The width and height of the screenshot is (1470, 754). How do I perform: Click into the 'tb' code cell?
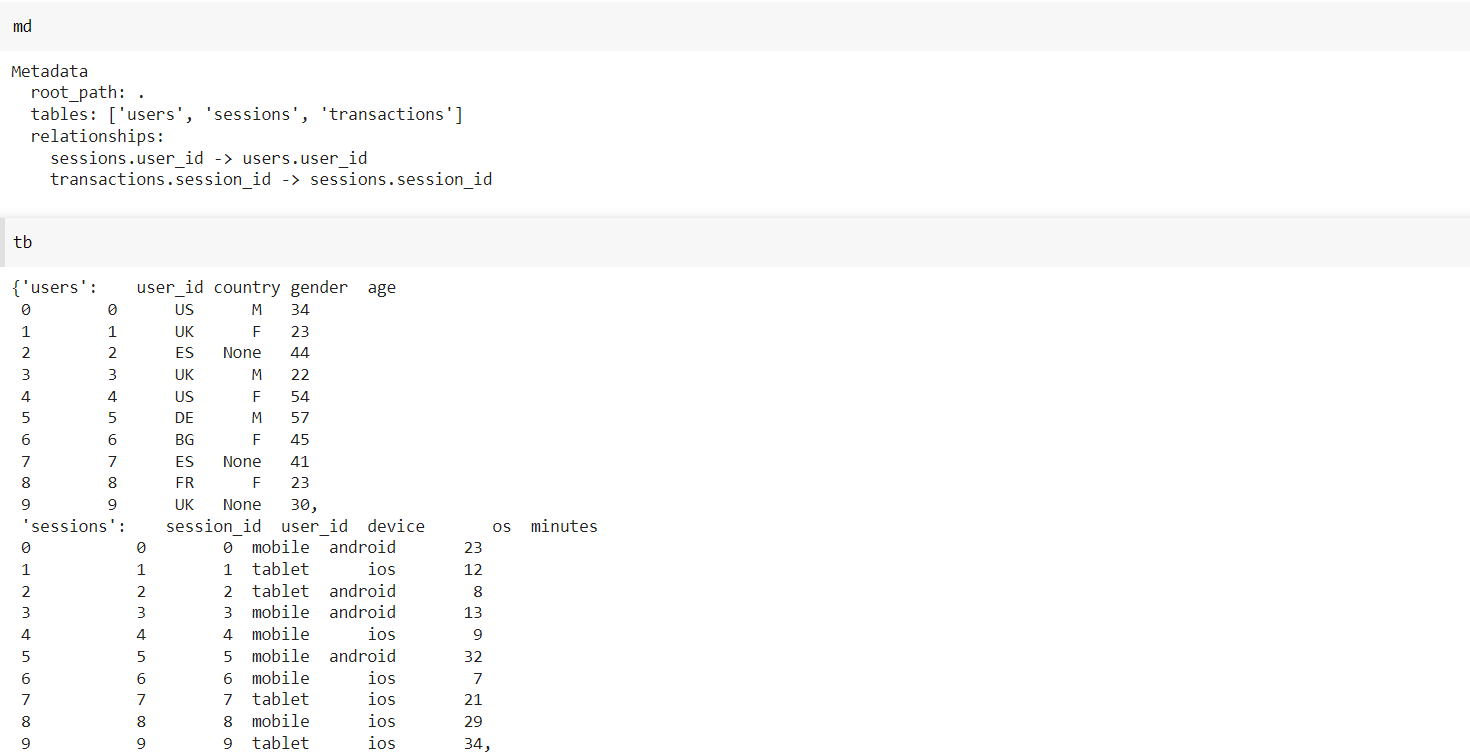[735, 243]
